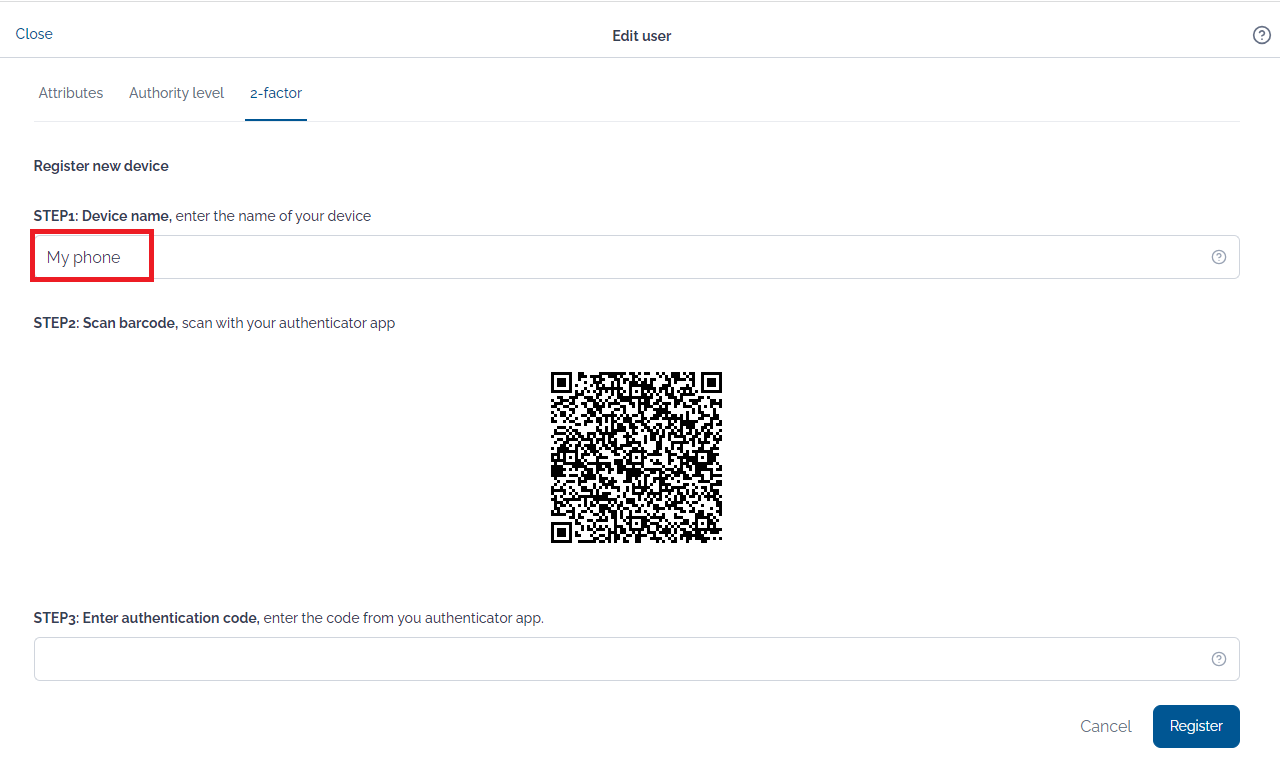The height and width of the screenshot is (764, 1280).
Task: Switch to the Attributes tab
Action: (71, 93)
